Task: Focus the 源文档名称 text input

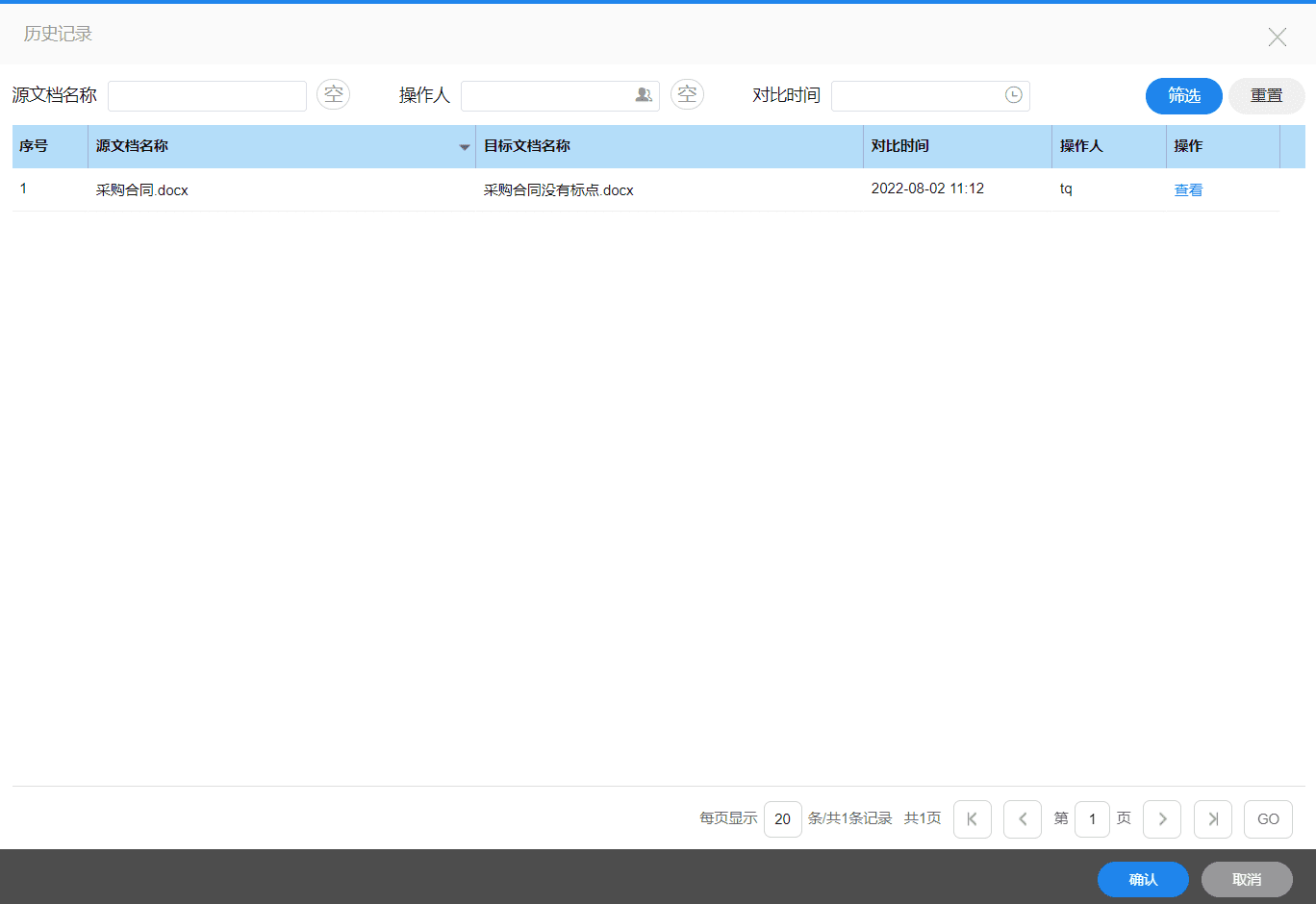Action: point(207,96)
